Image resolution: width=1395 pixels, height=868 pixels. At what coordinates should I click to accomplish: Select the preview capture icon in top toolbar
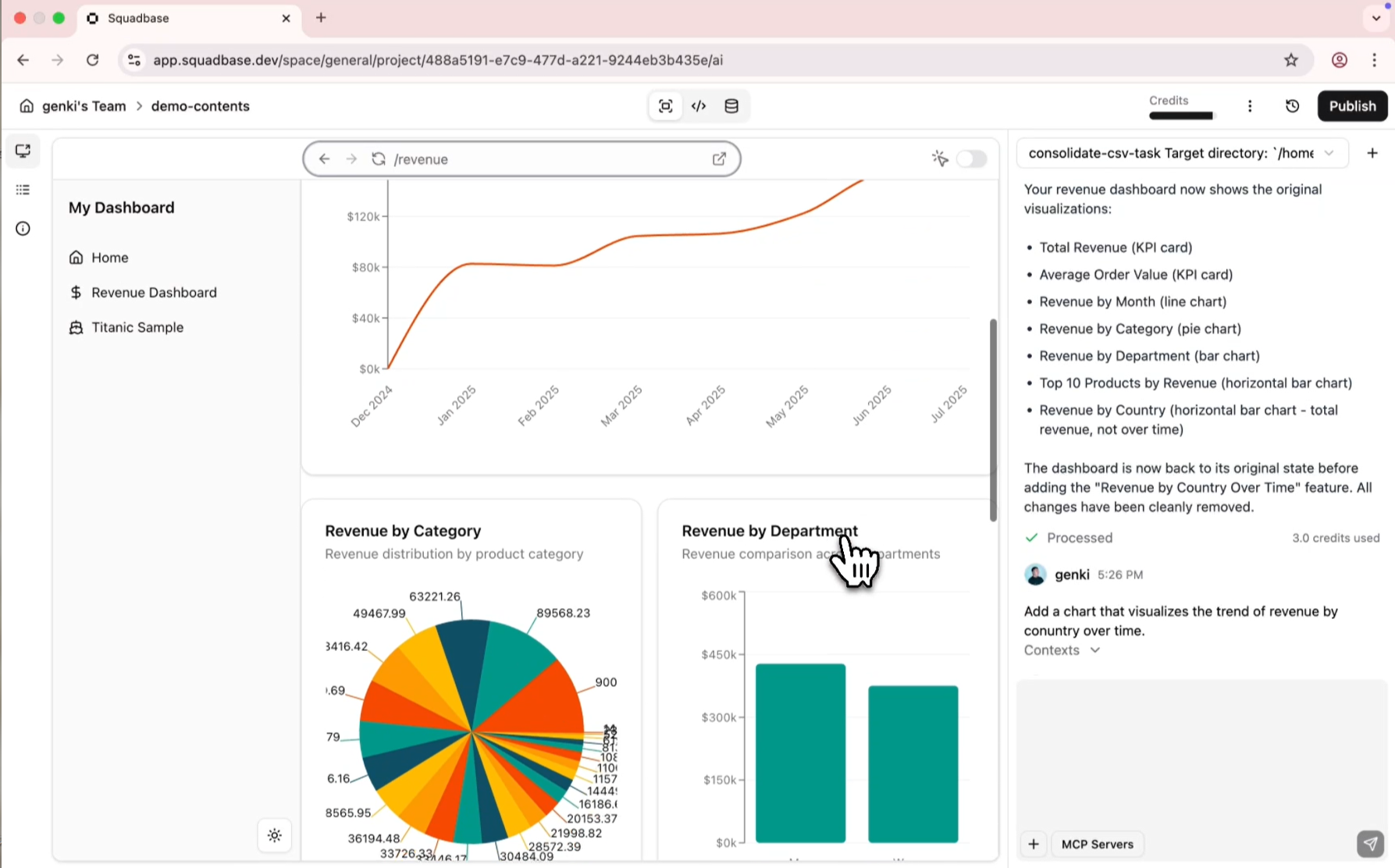tap(665, 106)
